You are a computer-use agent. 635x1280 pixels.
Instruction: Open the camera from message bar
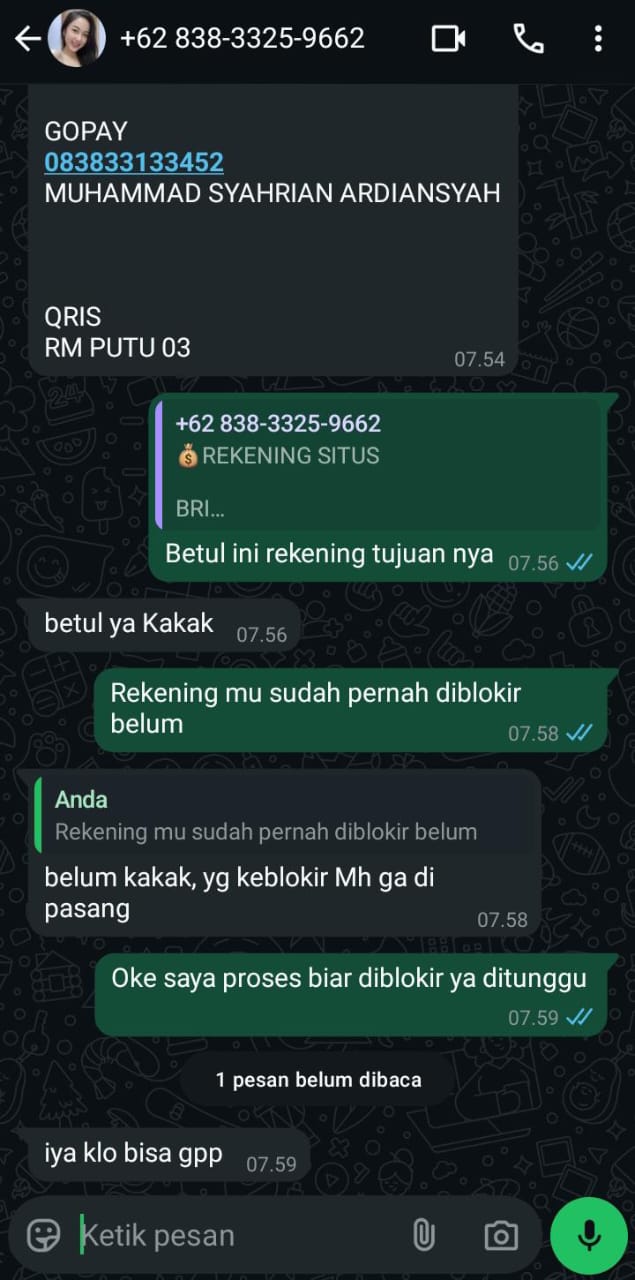(500, 1235)
